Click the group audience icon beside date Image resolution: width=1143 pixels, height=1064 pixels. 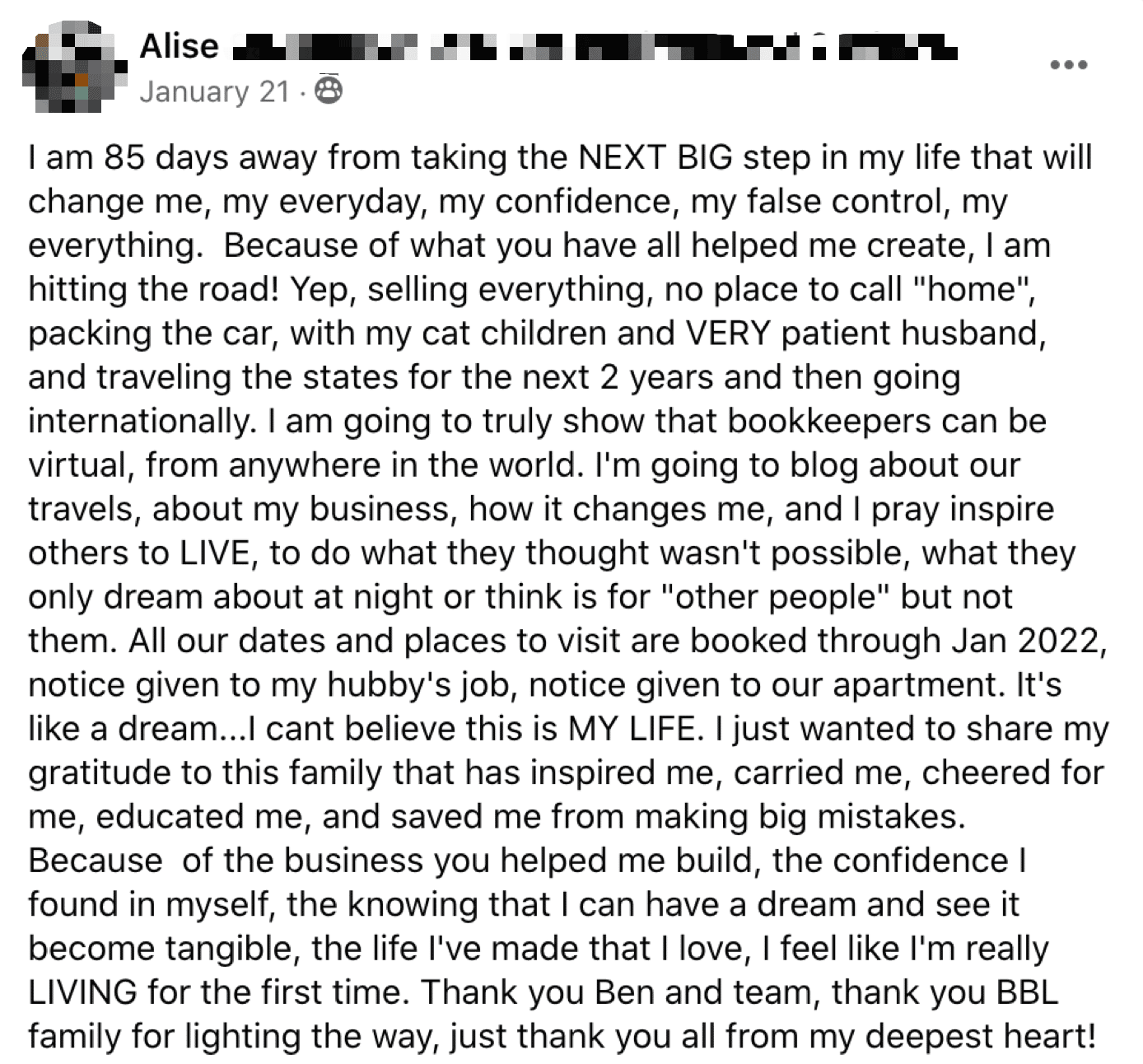point(329,91)
